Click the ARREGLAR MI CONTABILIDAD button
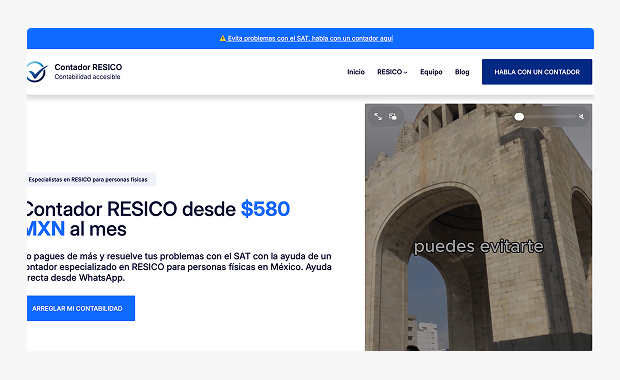 pyautogui.click(x=81, y=308)
